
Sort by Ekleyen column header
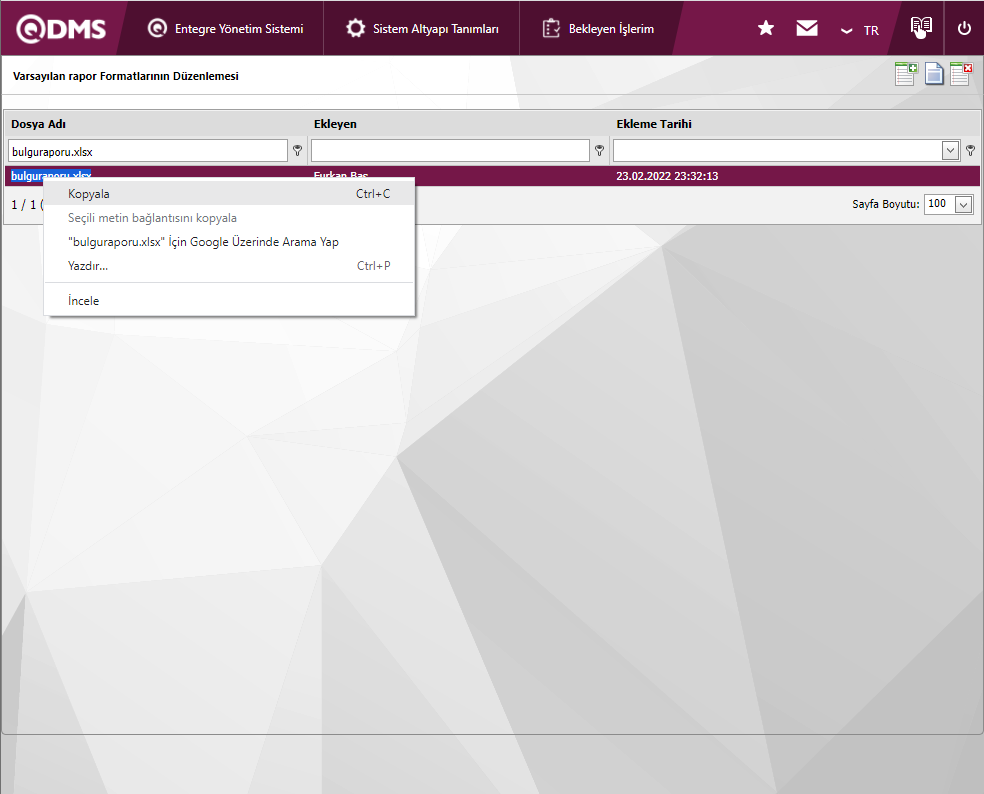335,124
